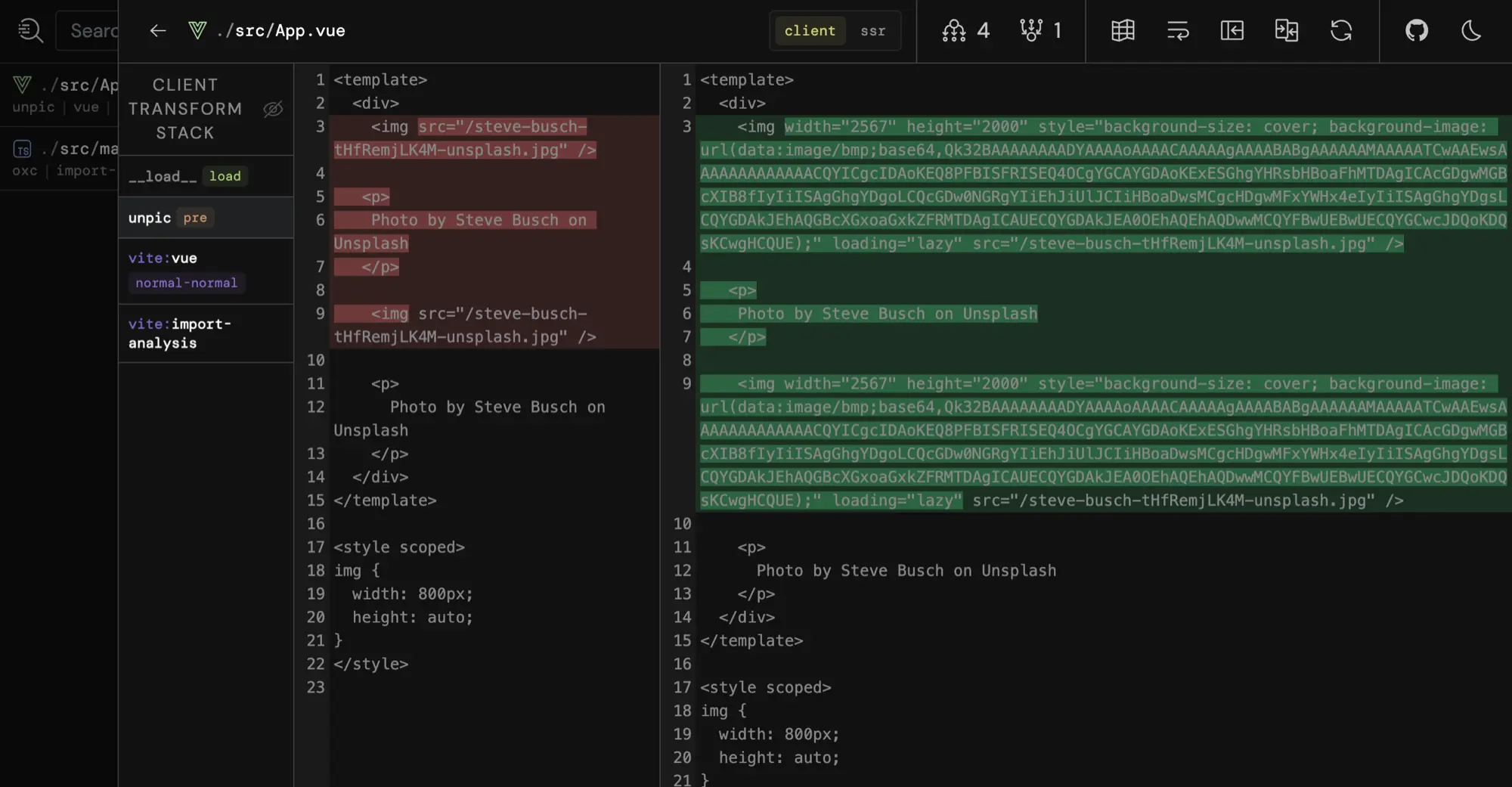Open the plugin metrics grid view
Image resolution: width=1512 pixels, height=787 pixels.
1122,31
